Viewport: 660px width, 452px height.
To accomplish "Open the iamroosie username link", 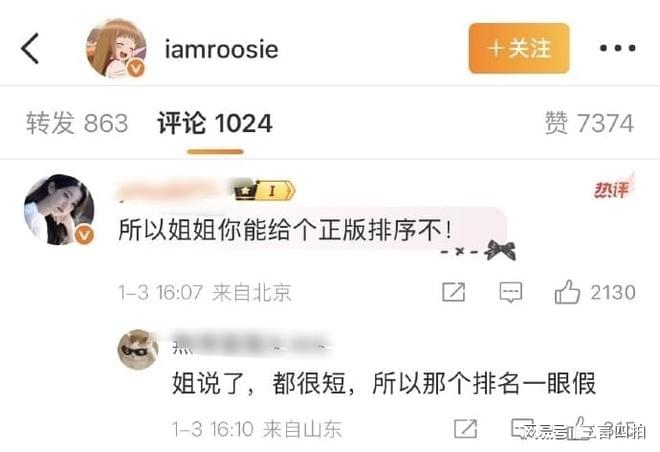I will pos(221,49).
